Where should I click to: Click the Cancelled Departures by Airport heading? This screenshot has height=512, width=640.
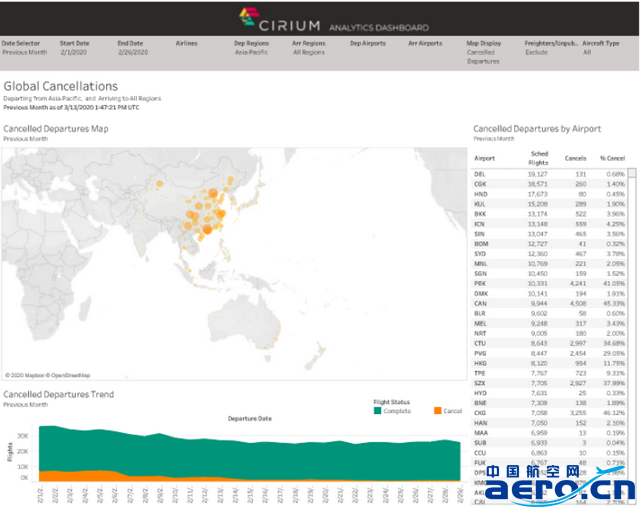537,129
